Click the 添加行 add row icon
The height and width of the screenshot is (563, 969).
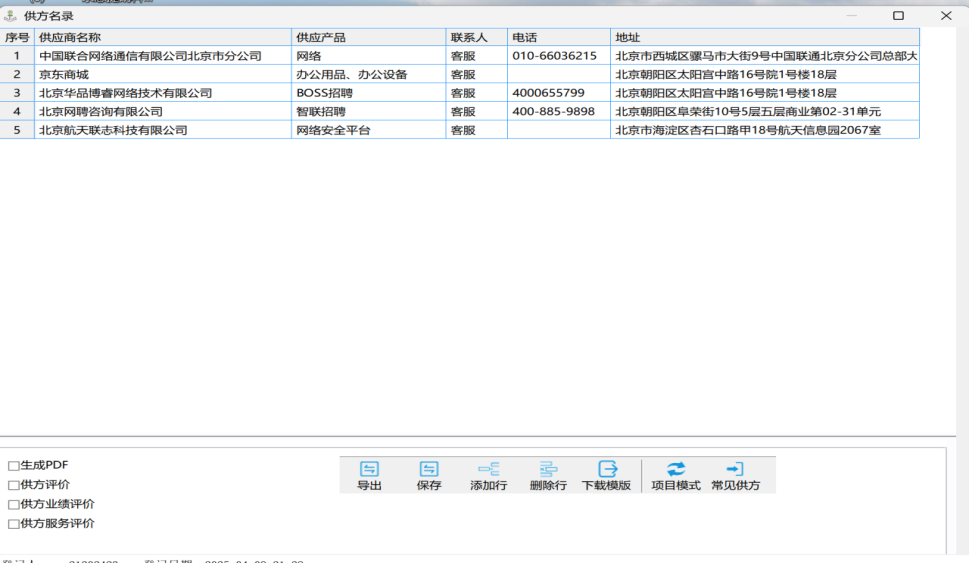click(x=488, y=469)
